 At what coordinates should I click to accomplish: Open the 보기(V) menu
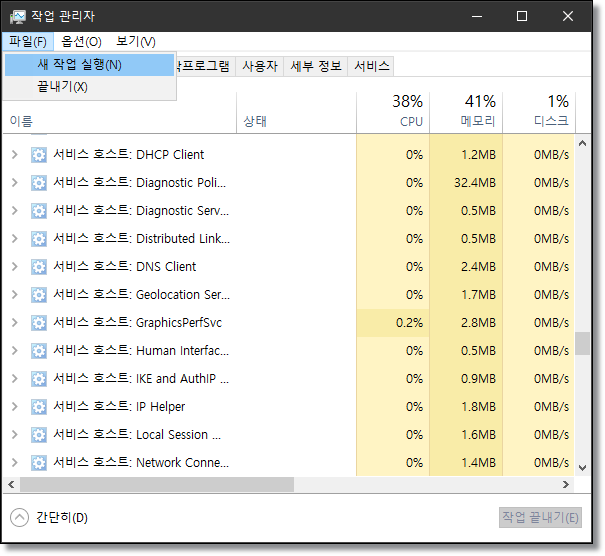coord(136,42)
